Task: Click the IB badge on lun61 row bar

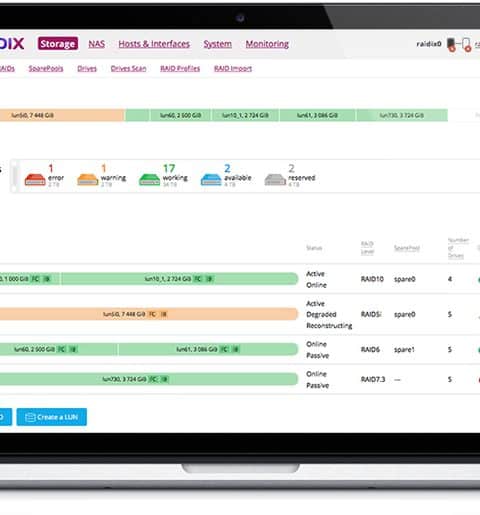Action: coord(236,349)
